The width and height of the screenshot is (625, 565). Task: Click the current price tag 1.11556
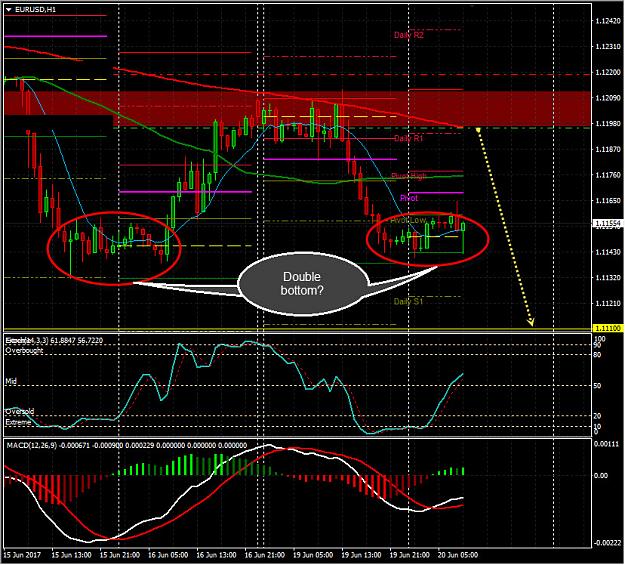point(607,223)
